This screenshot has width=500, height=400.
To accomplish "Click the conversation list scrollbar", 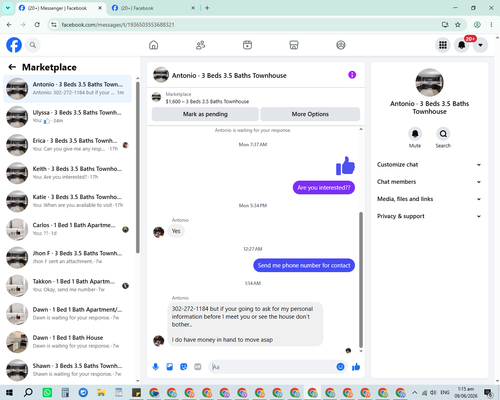I will pos(138,167).
